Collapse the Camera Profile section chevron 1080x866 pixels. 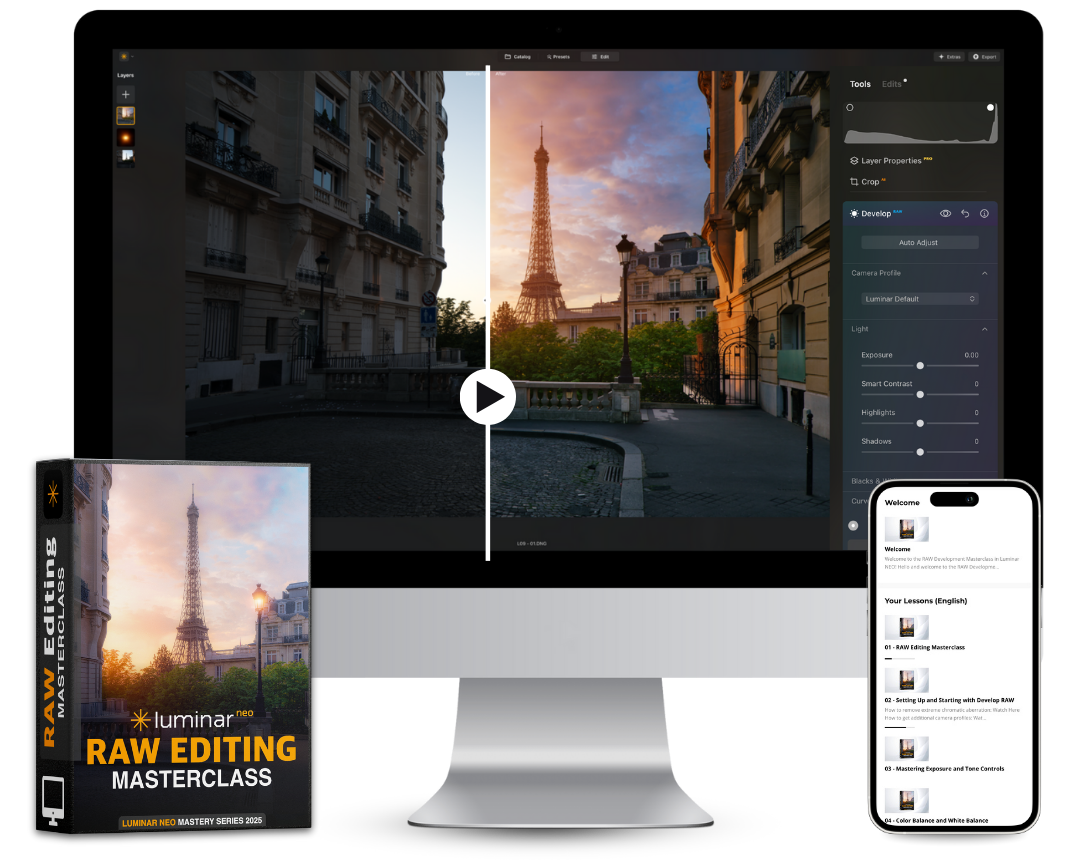(985, 274)
